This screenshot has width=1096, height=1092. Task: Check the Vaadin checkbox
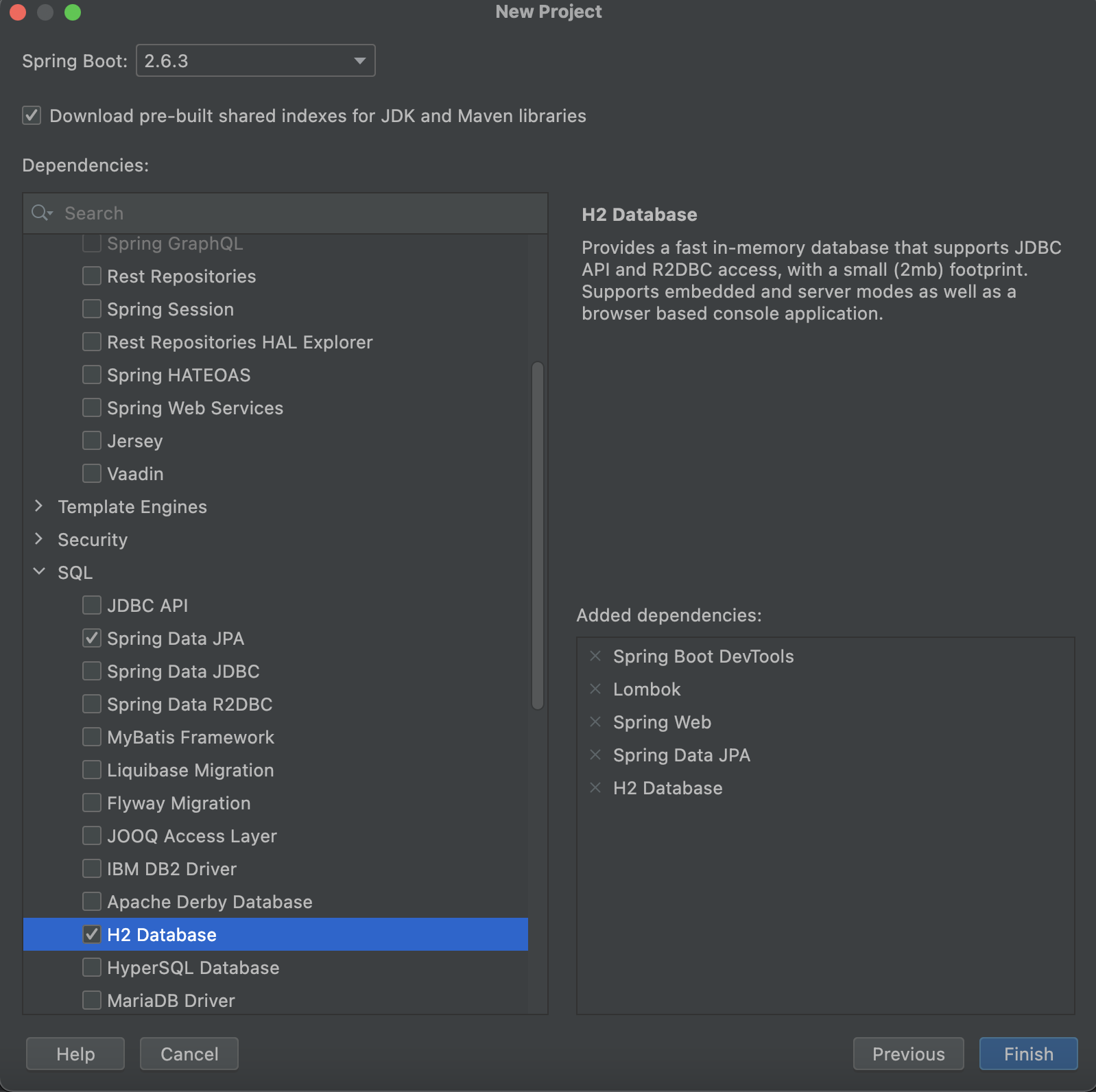coord(92,473)
